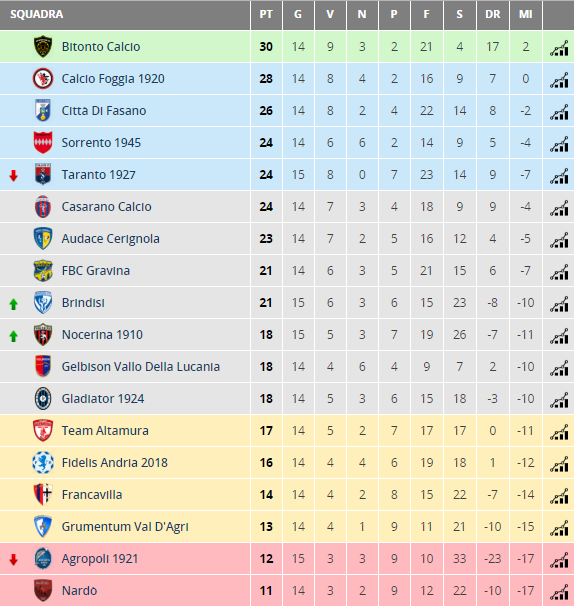This screenshot has height=608, width=574.
Task: Select the Audace Cerignola team name
Action: tap(111, 239)
